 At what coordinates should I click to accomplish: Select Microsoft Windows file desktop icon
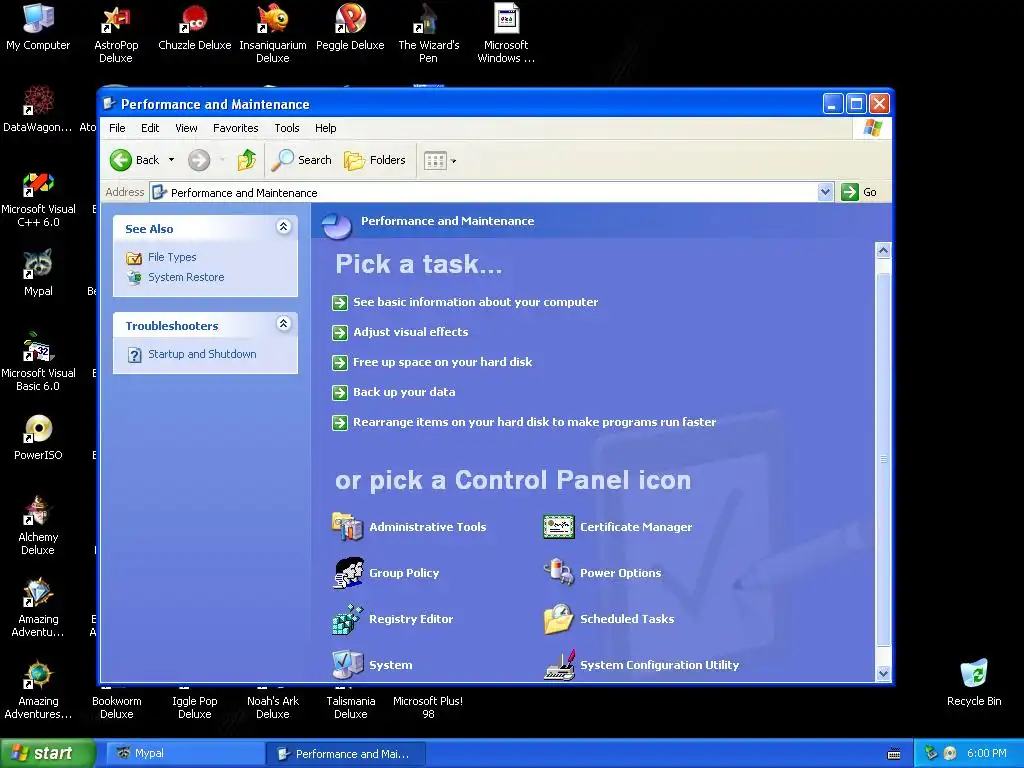pos(506,33)
